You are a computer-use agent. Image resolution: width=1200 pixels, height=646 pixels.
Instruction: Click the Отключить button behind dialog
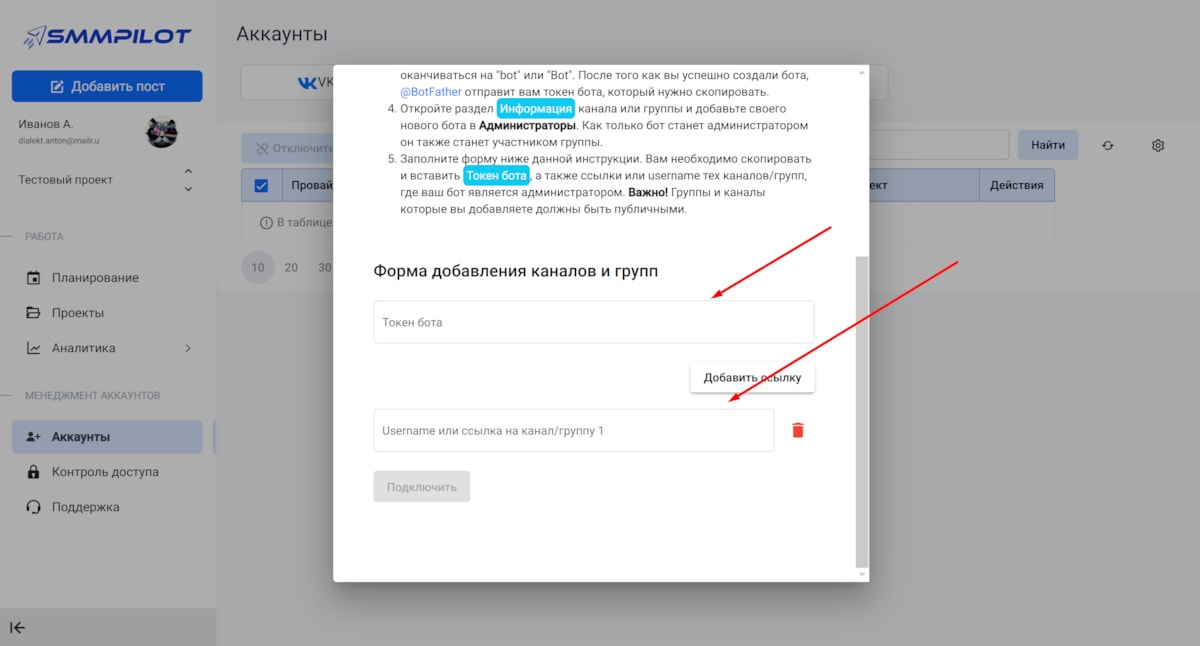[x=288, y=148]
